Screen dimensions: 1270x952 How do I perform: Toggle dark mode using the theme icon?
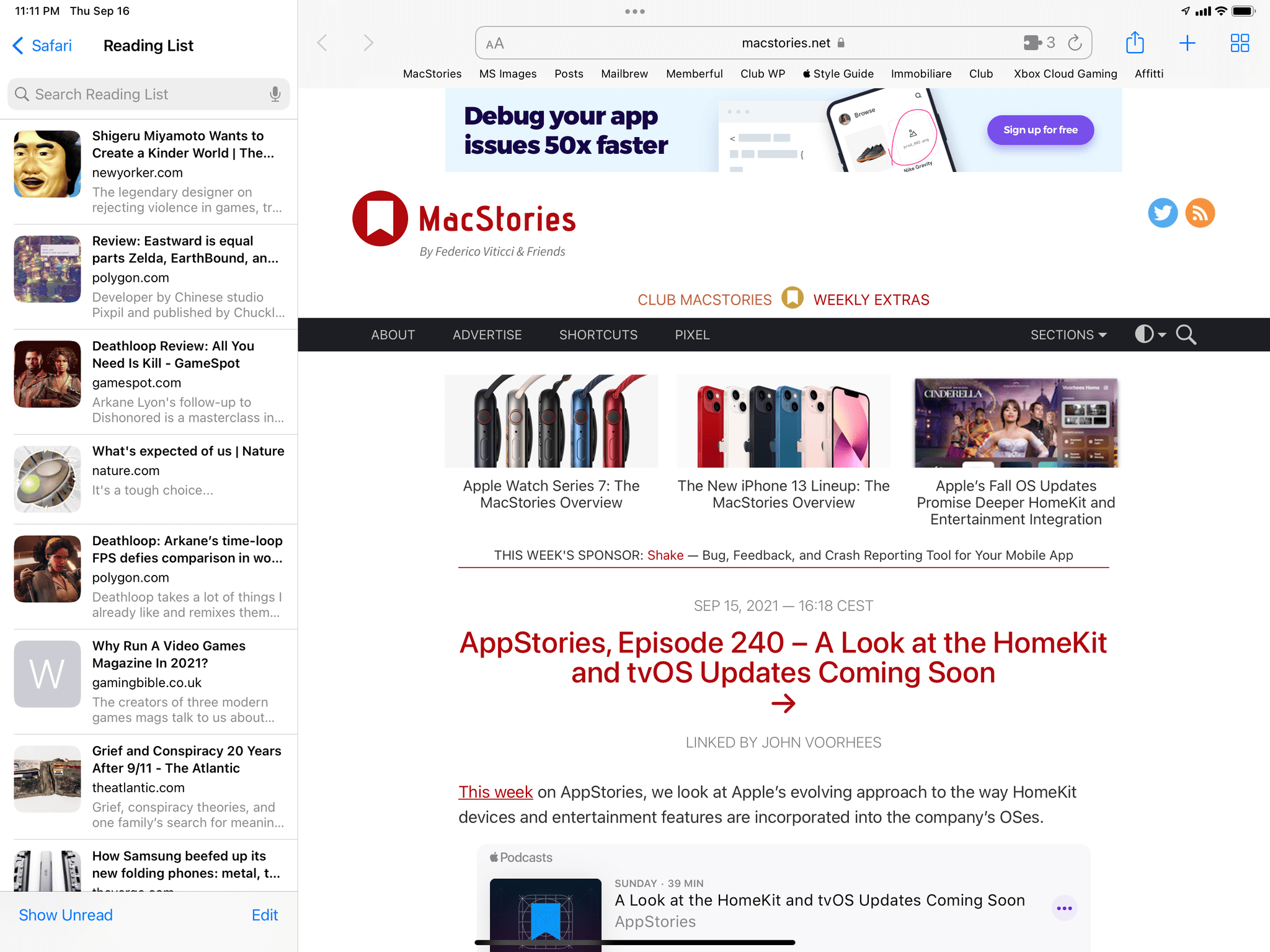(x=1148, y=334)
